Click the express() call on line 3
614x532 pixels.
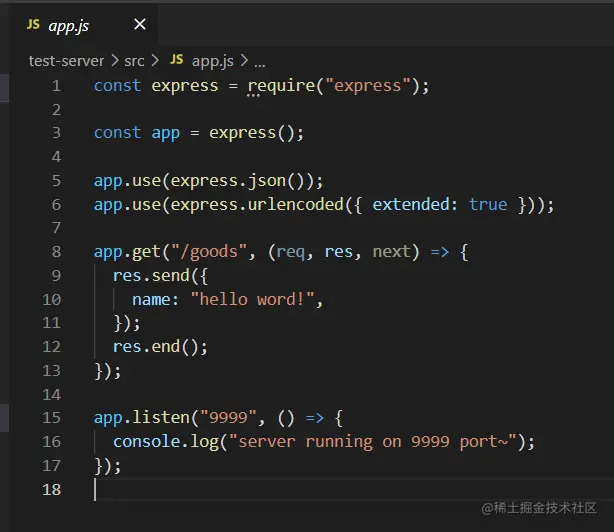pyautogui.click(x=251, y=133)
